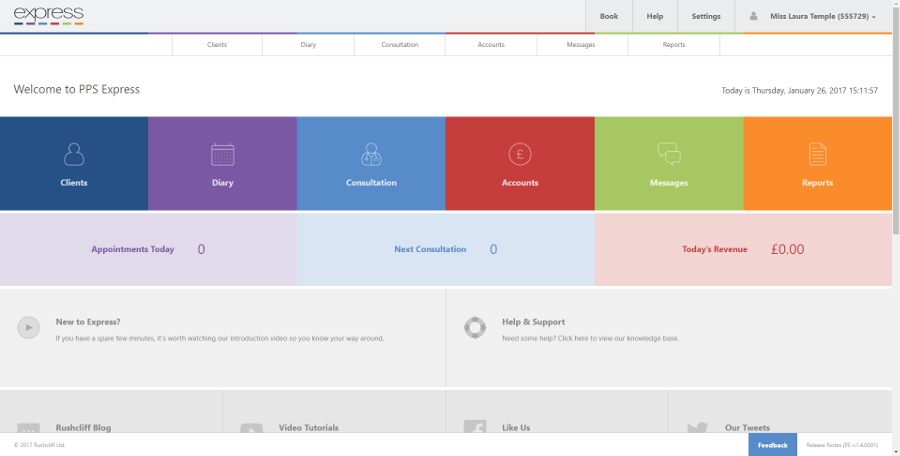Image resolution: width=900 pixels, height=456 pixels.
Task: Click the Accounts tile label
Action: coord(520,183)
